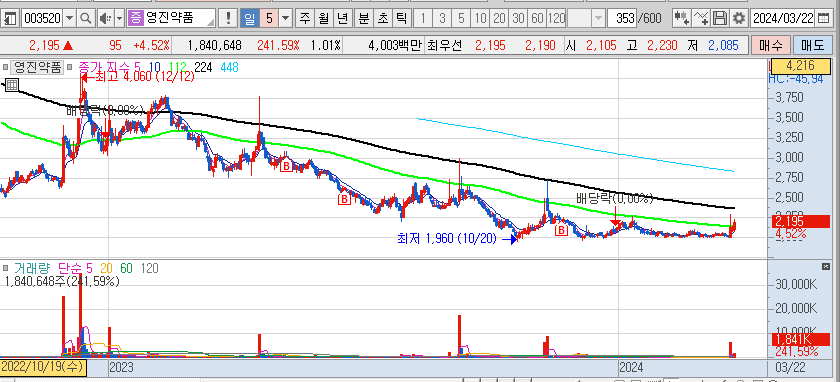Click the grid table icon on the chart
The image size is (840, 382).
click(x=11, y=85)
